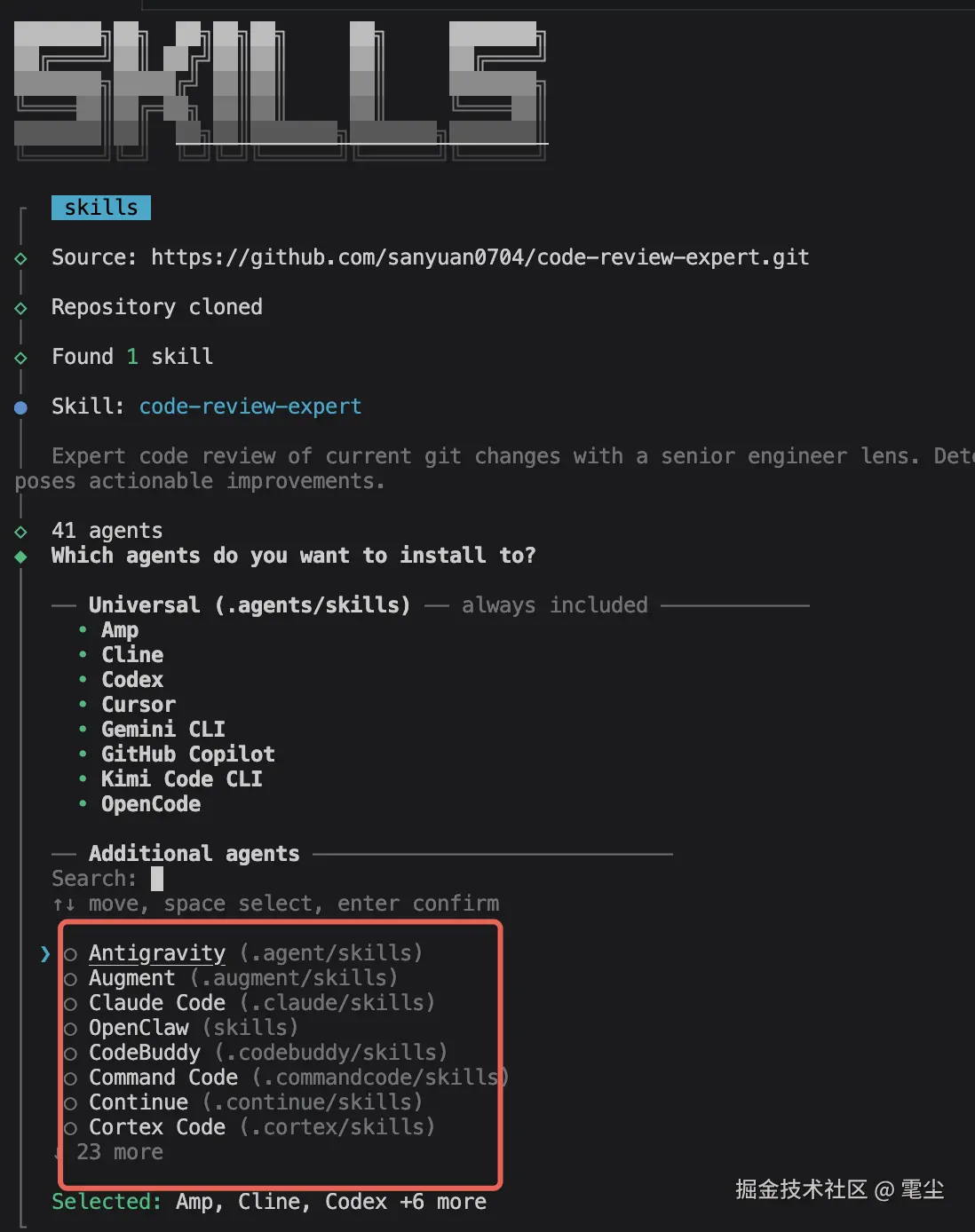This screenshot has width=975, height=1232.
Task: Click the blue skills badge label
Action: pos(101,208)
